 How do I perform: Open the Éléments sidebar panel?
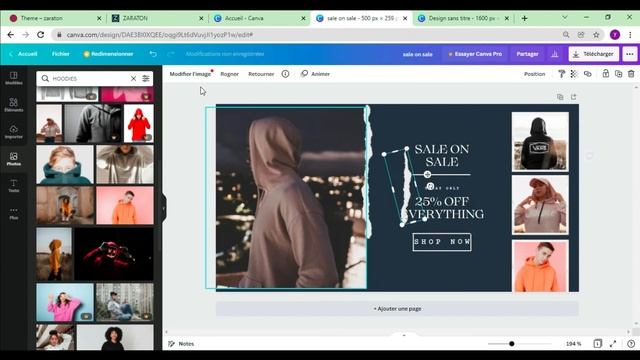click(x=13, y=105)
